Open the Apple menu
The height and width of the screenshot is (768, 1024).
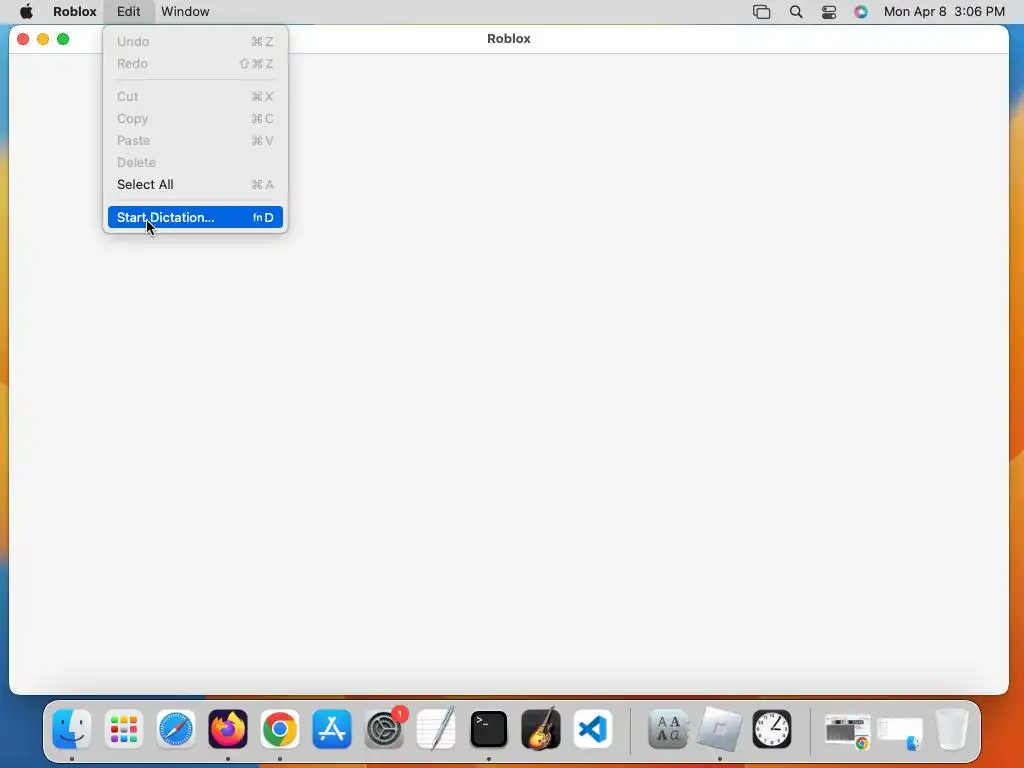26,11
